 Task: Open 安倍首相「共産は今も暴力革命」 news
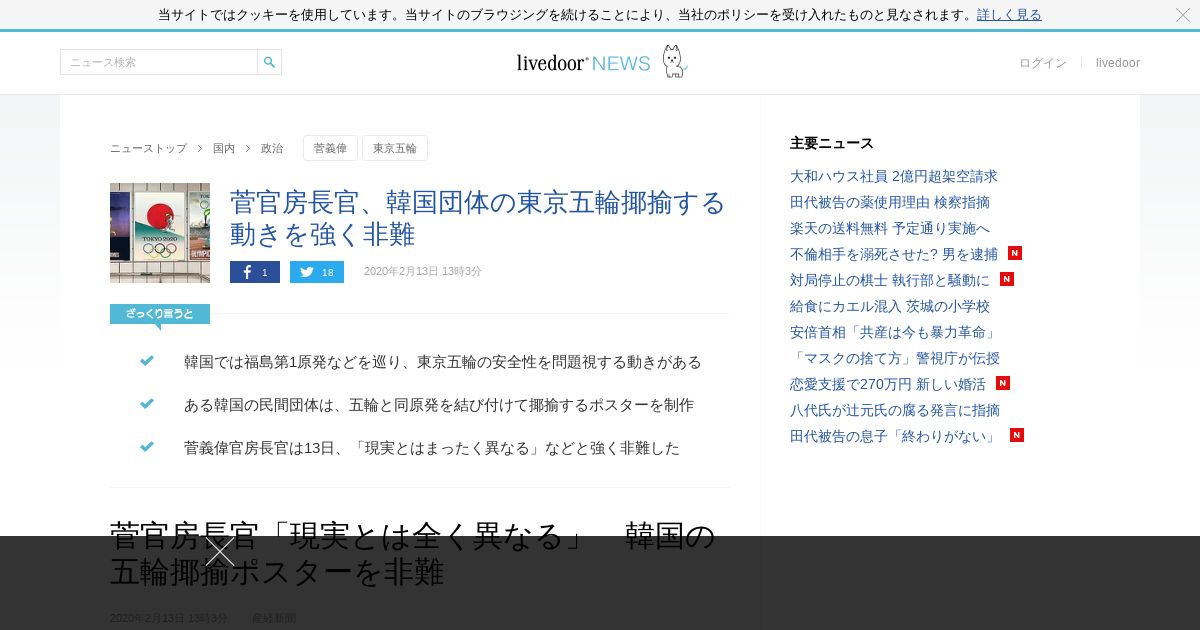[x=894, y=332]
